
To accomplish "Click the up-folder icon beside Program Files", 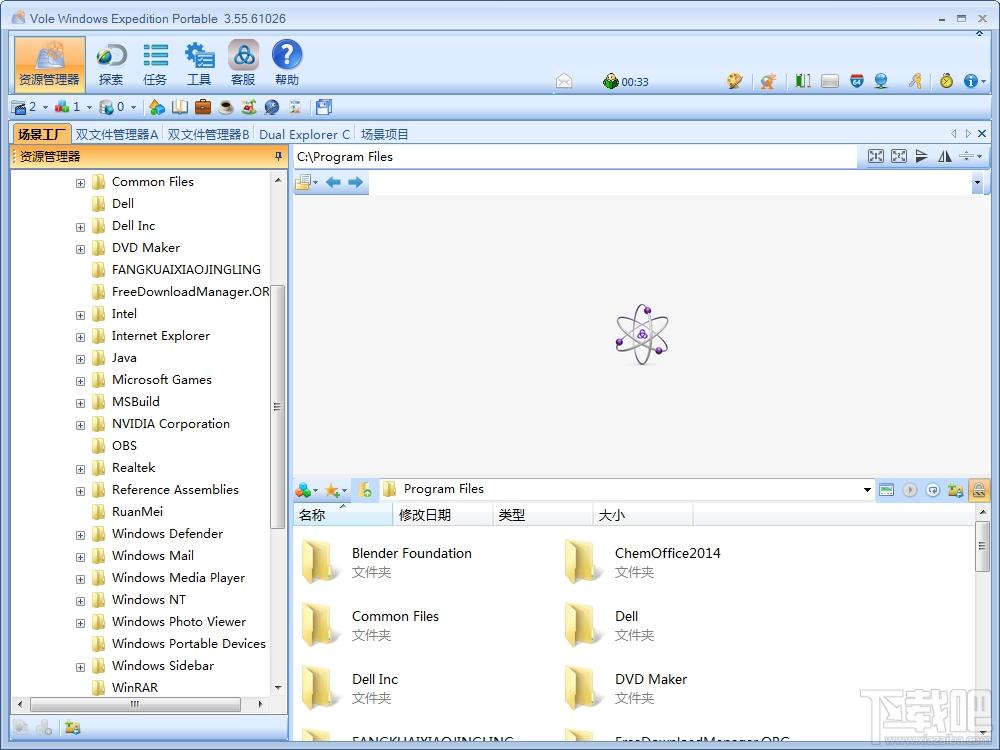I will [365, 490].
